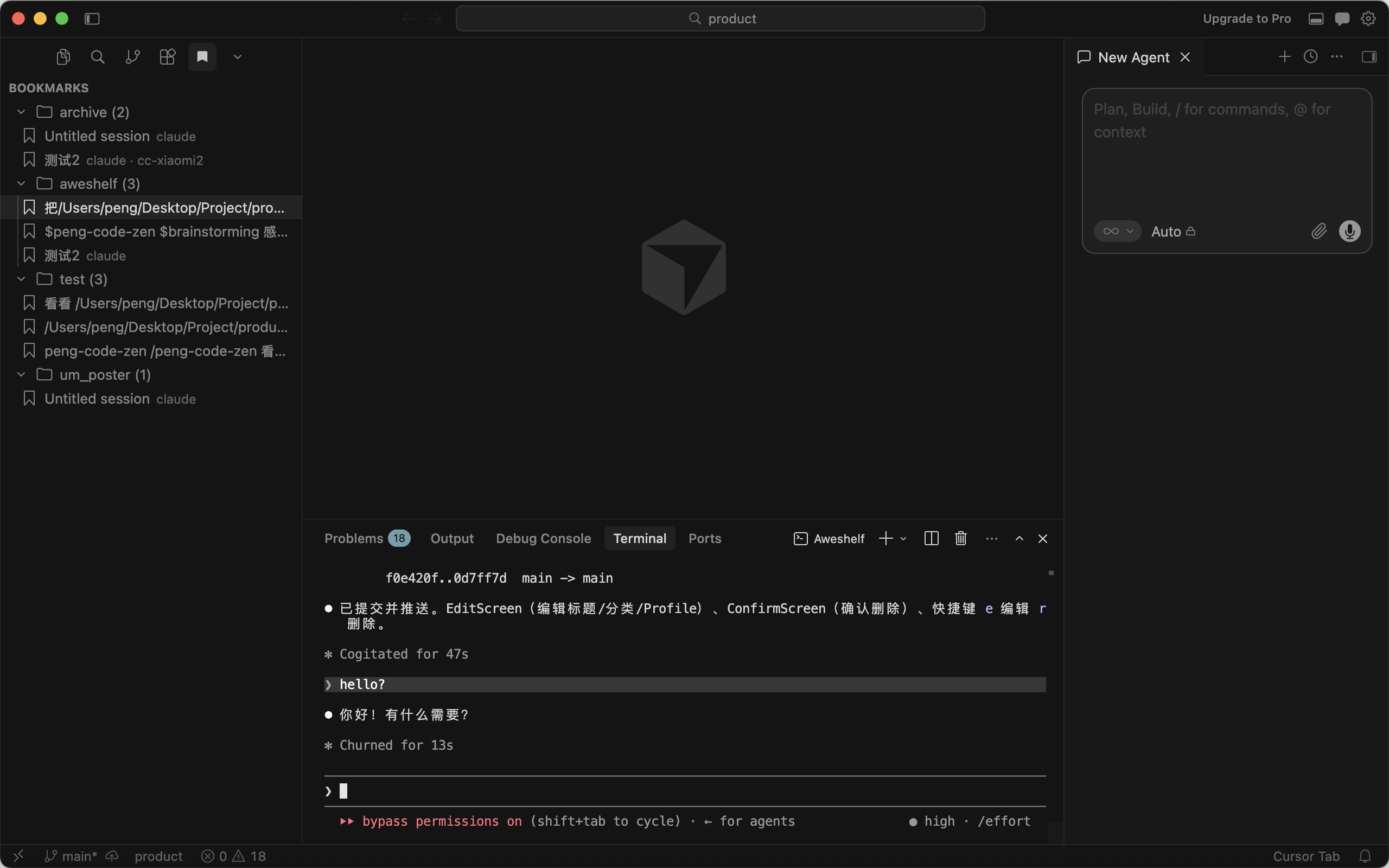Create a new agent chat with plus
Screen dimensions: 1389x868
(x=1284, y=56)
